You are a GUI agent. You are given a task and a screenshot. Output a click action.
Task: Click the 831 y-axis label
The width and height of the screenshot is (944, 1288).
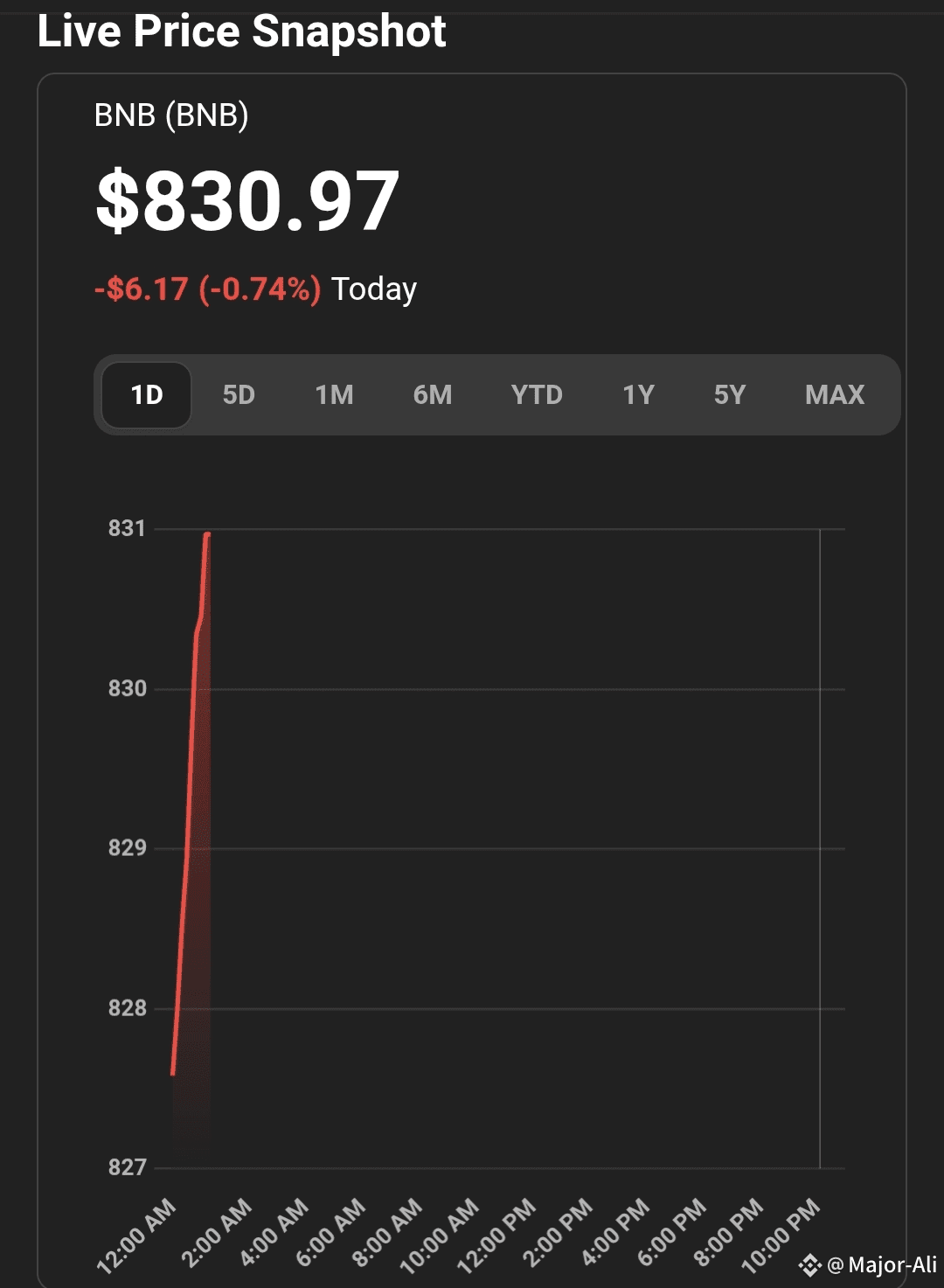[127, 528]
